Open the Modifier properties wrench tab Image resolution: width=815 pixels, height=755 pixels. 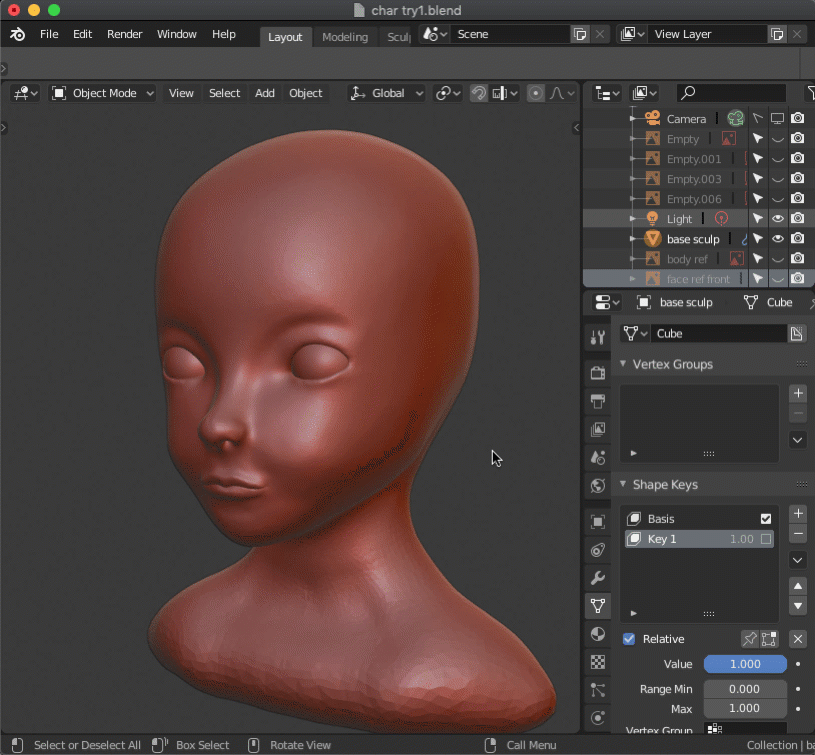[x=598, y=578]
